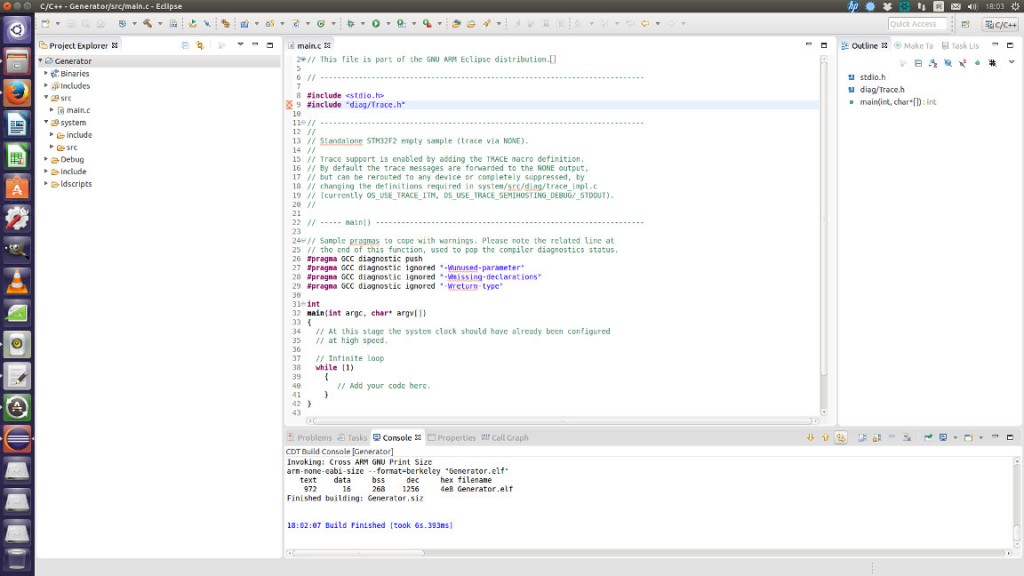Collapse all items in Outline view

click(x=918, y=63)
